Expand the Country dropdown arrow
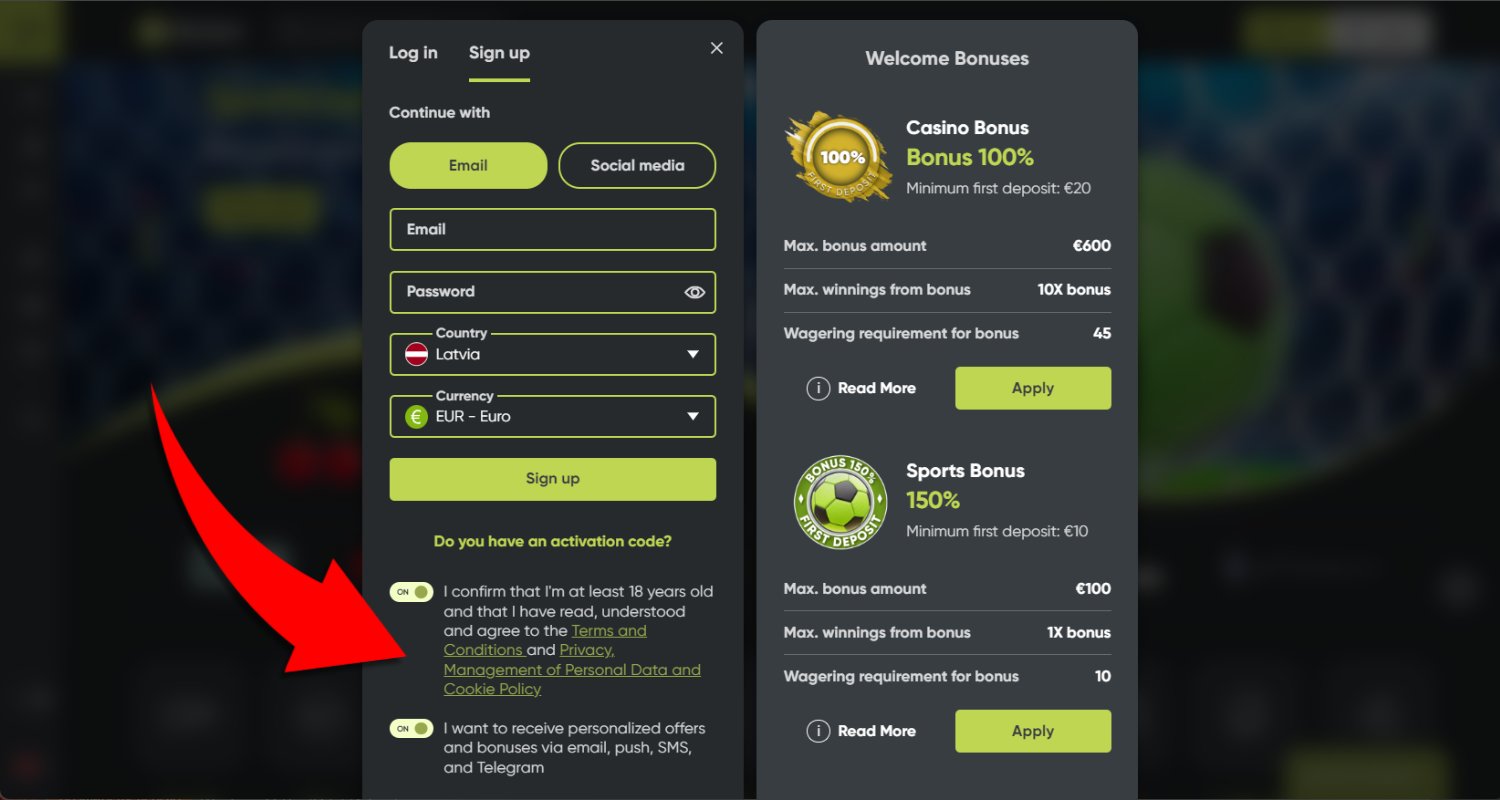This screenshot has height=800, width=1500. tap(693, 355)
